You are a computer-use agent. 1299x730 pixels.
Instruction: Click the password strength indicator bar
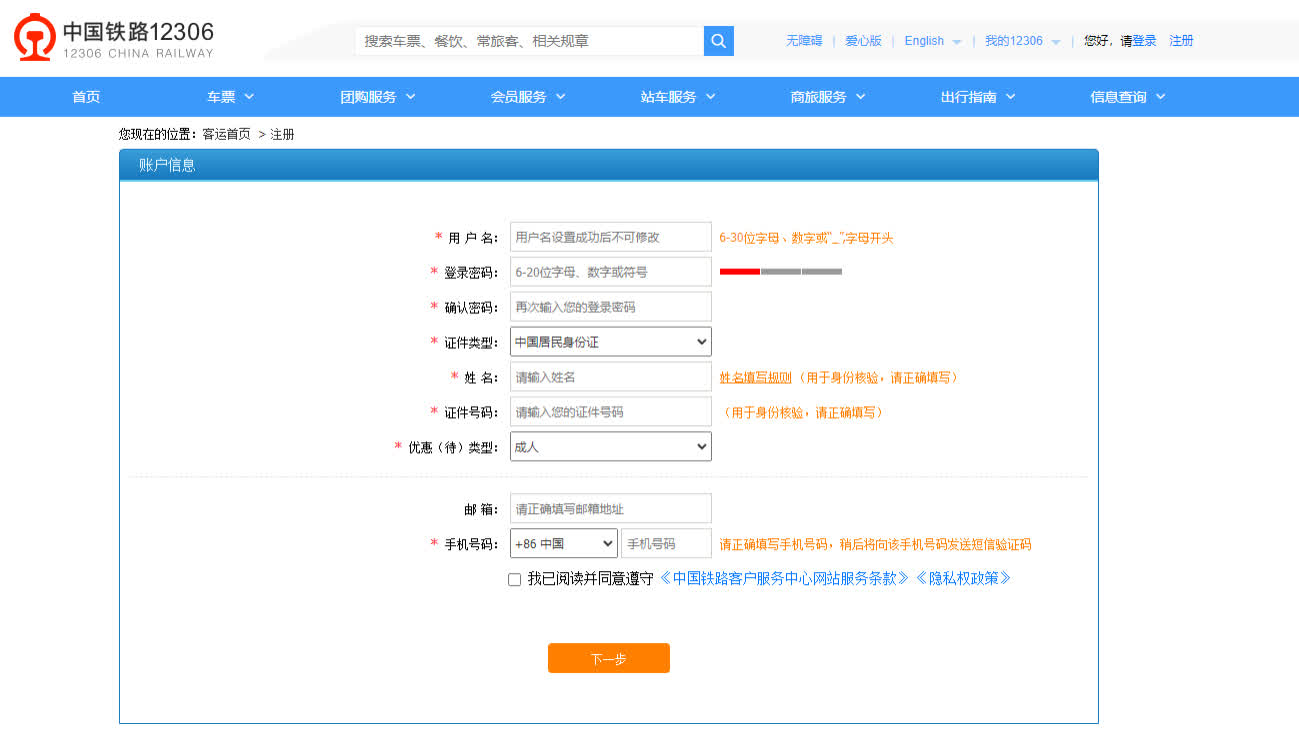(x=780, y=271)
